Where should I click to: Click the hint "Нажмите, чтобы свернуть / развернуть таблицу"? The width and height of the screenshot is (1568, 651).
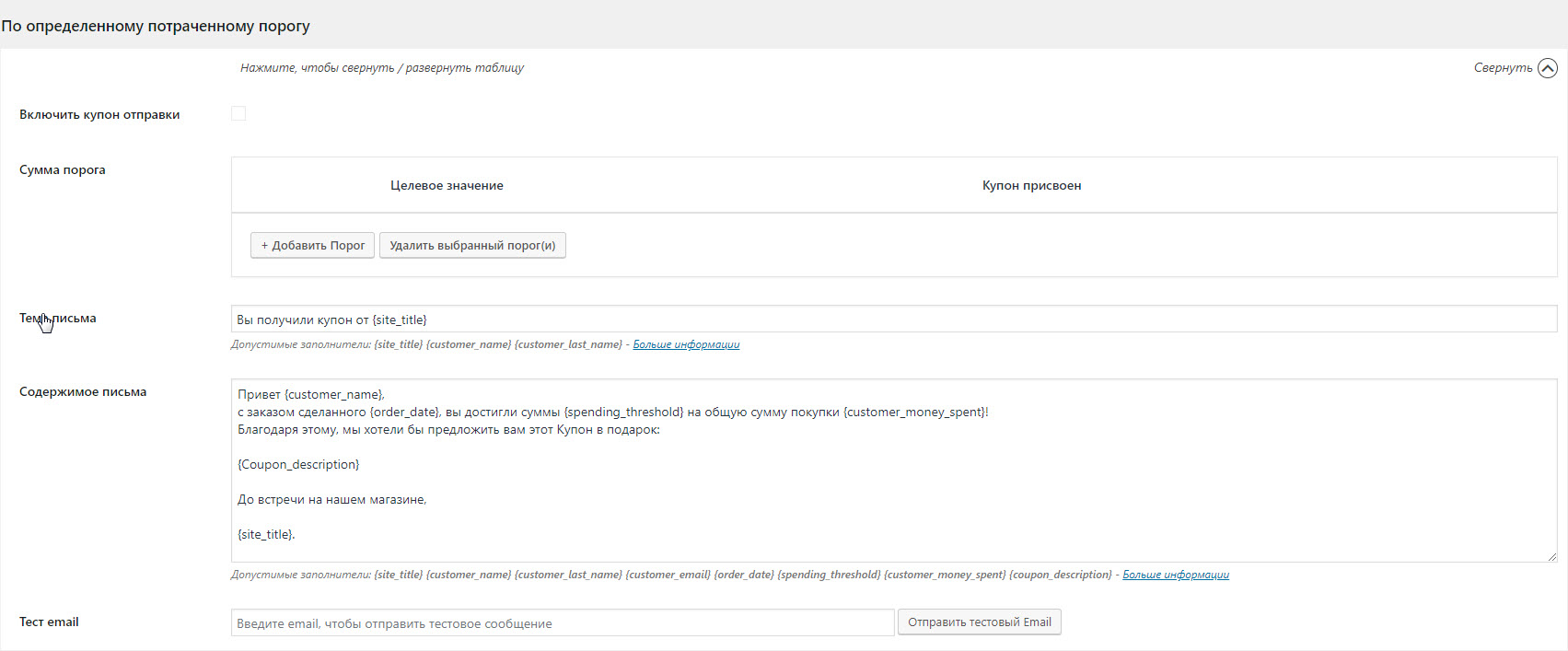(382, 68)
